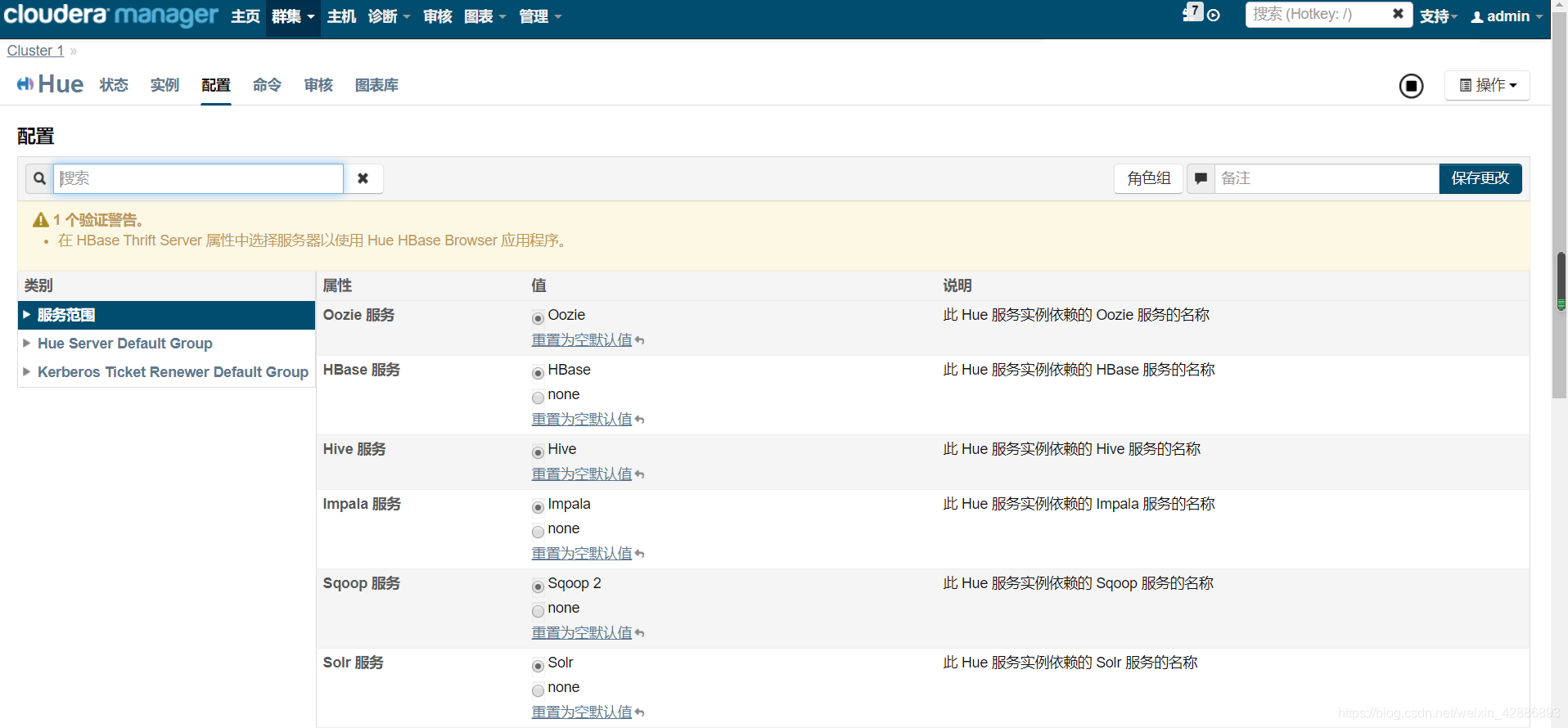Click 重置为空默认值 link under Sqoop 2
The width and height of the screenshot is (1568, 728).
pos(582,633)
